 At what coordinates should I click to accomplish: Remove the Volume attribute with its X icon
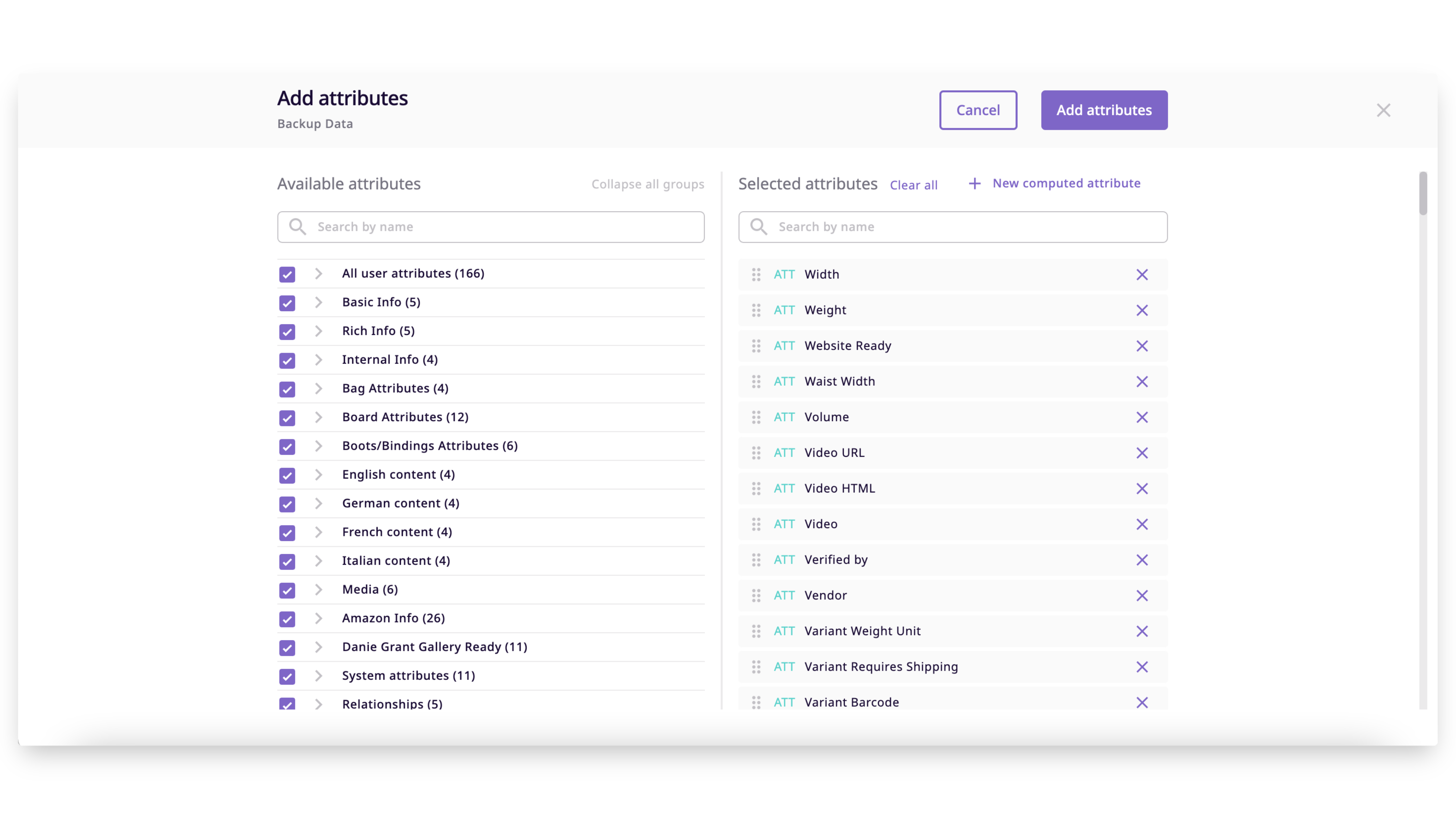click(x=1142, y=417)
